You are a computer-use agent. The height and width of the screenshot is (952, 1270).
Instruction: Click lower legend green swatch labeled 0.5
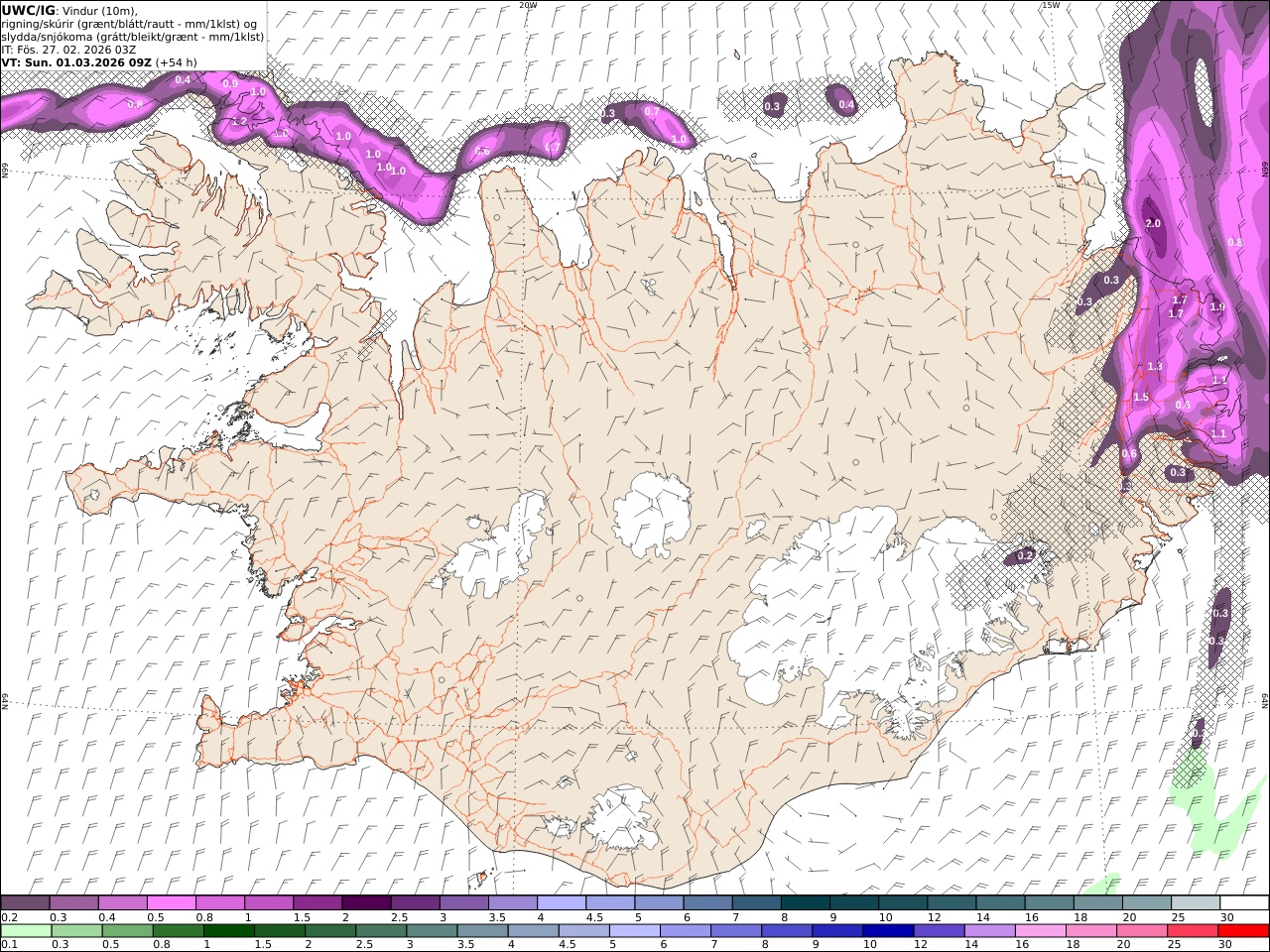click(x=127, y=930)
